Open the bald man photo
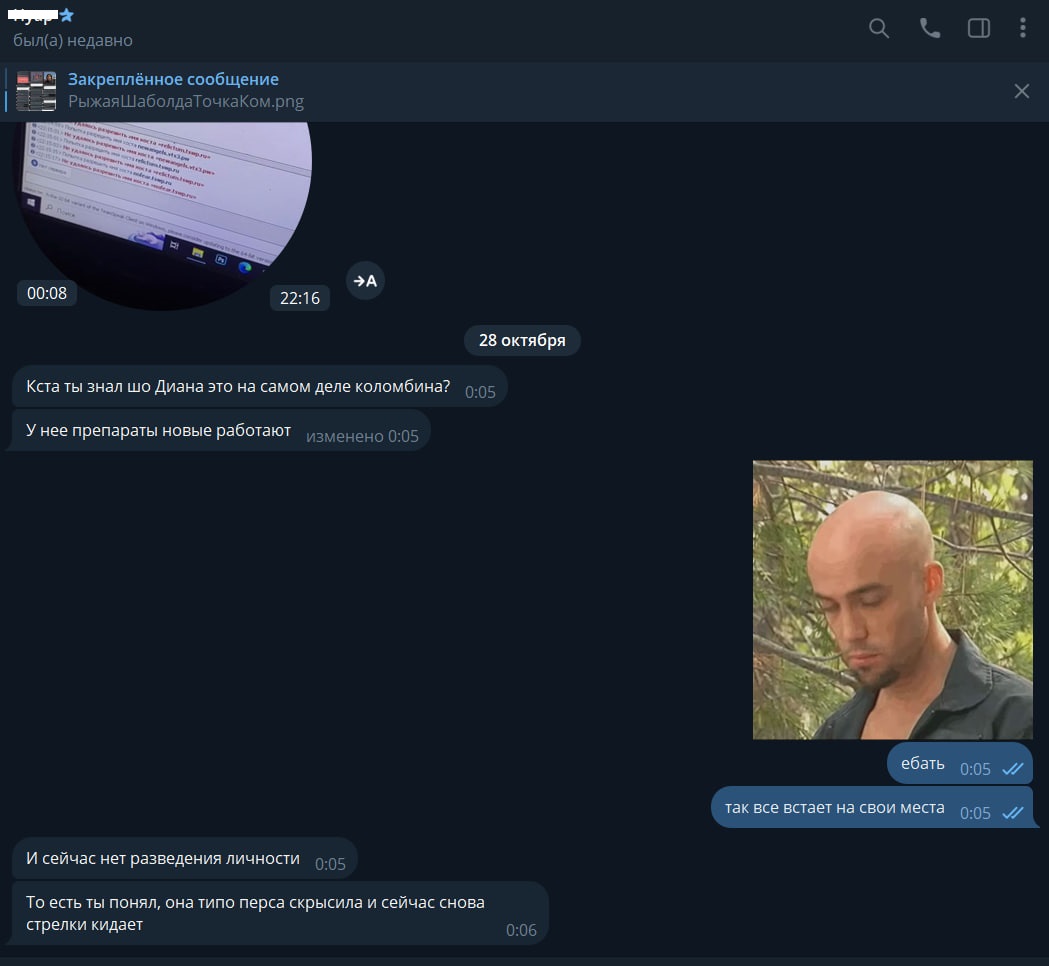 coord(892,599)
